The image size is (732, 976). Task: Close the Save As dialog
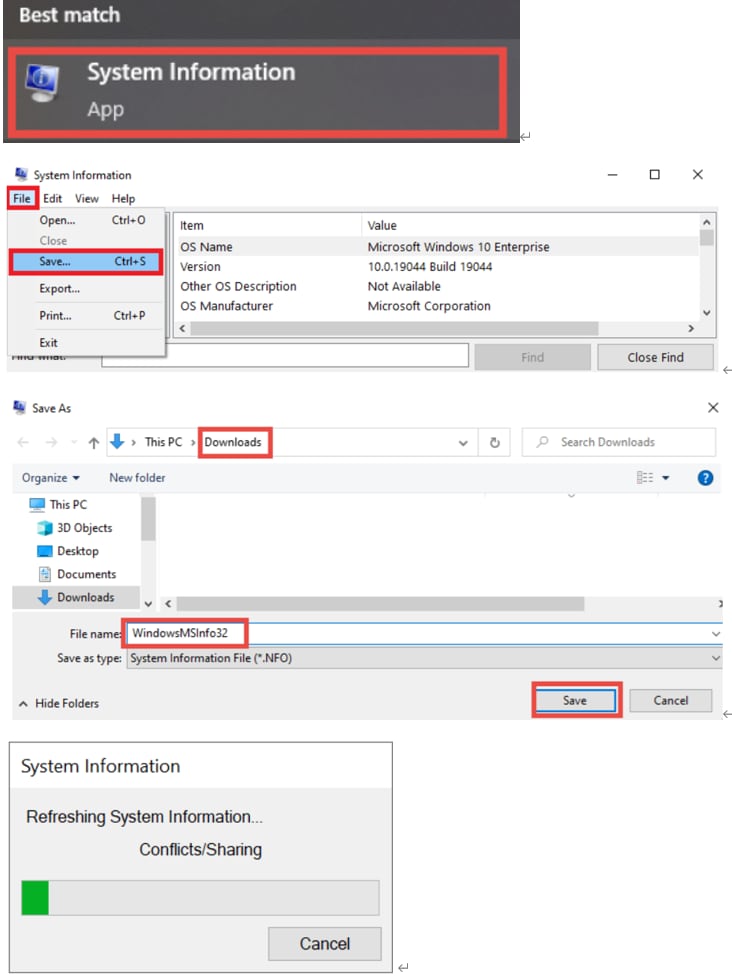(713, 408)
